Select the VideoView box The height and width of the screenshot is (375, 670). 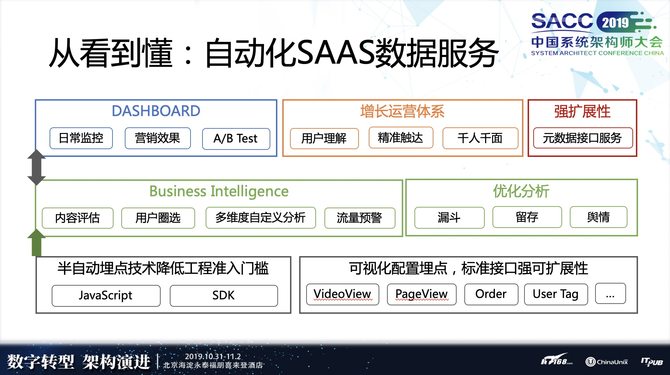342,294
